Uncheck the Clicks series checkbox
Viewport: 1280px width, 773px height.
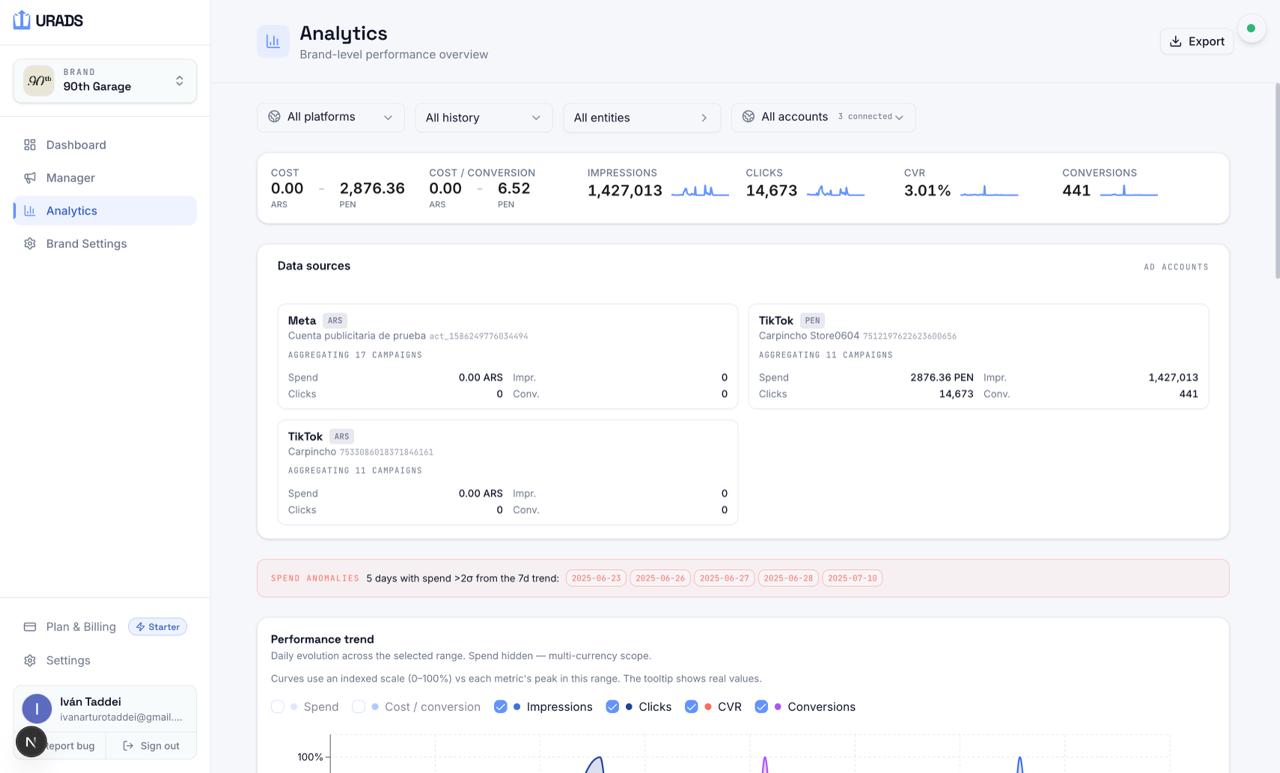613,706
